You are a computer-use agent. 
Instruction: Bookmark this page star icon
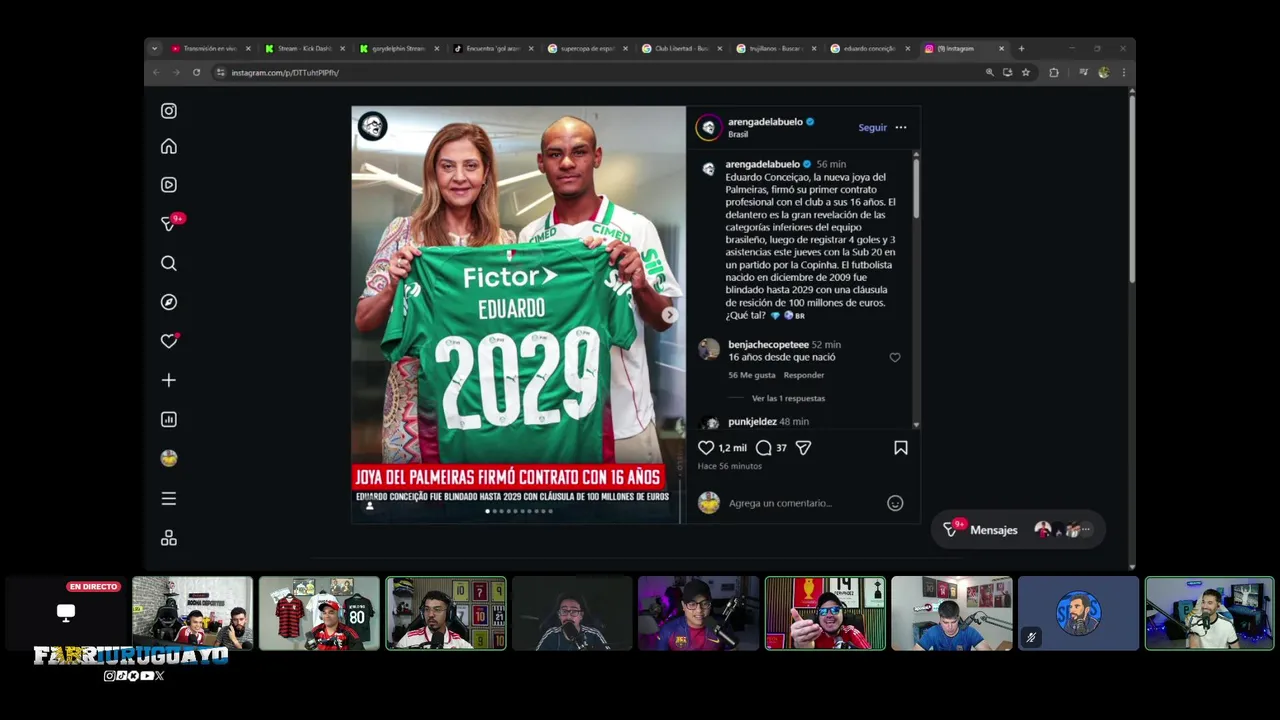pos(1026,72)
